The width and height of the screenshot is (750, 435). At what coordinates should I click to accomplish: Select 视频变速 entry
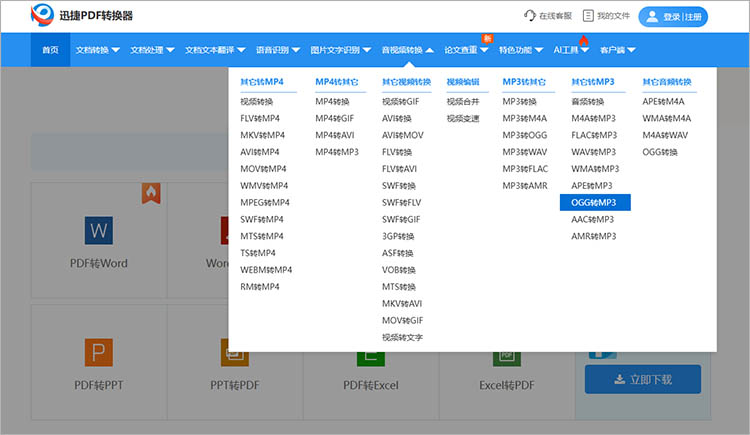pyautogui.click(x=463, y=118)
